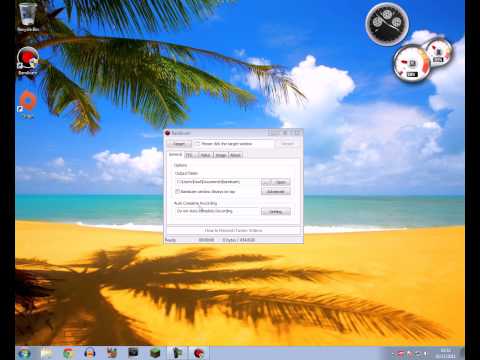Select the Bandicam desktop shortcut
This screenshot has height=360, width=480.
click(x=28, y=61)
